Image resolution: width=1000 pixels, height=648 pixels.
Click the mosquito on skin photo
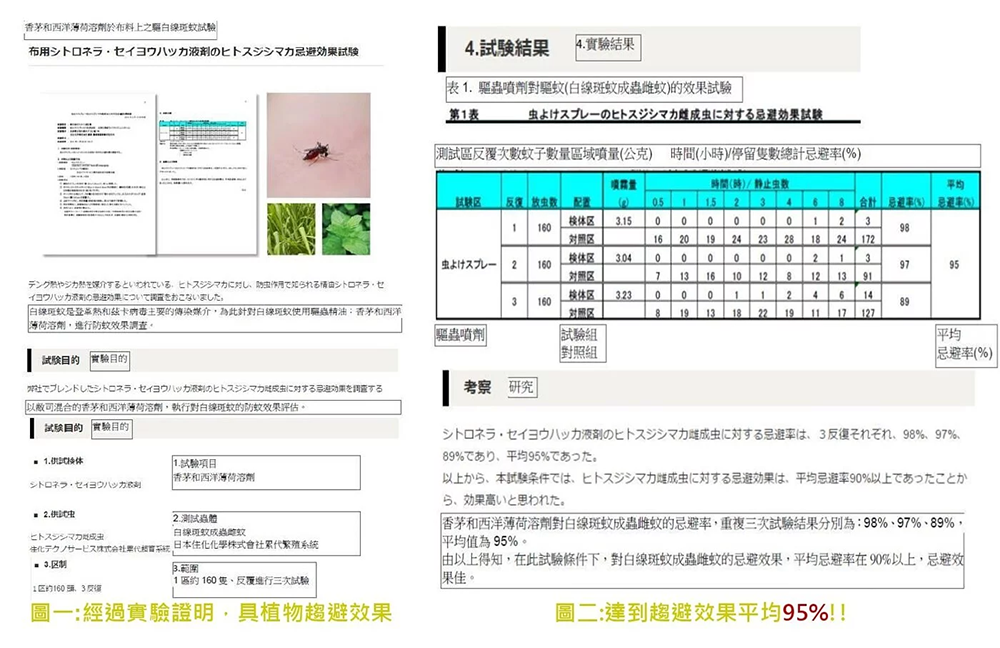(318, 145)
